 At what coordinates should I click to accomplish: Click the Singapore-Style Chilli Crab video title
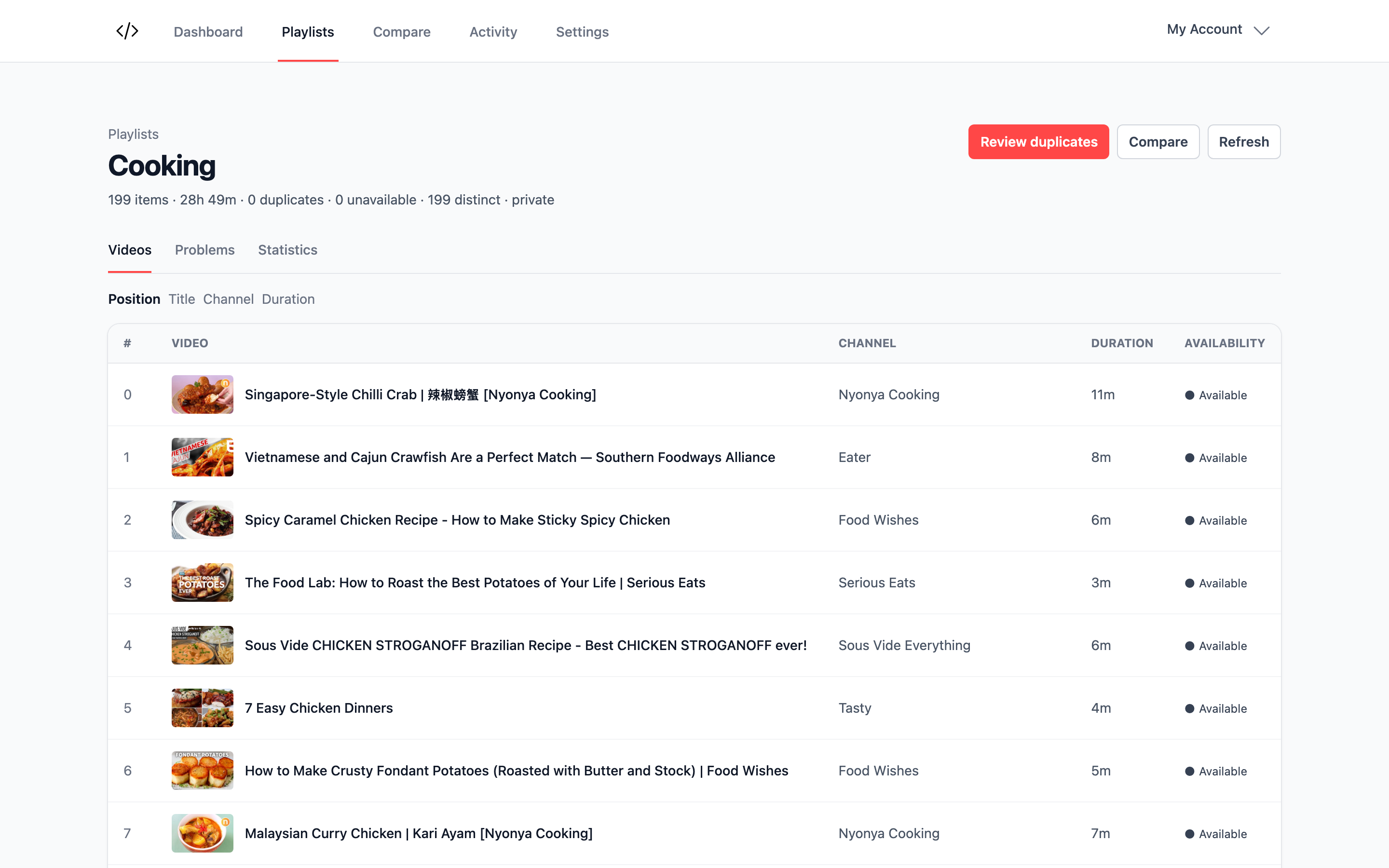[x=421, y=394]
